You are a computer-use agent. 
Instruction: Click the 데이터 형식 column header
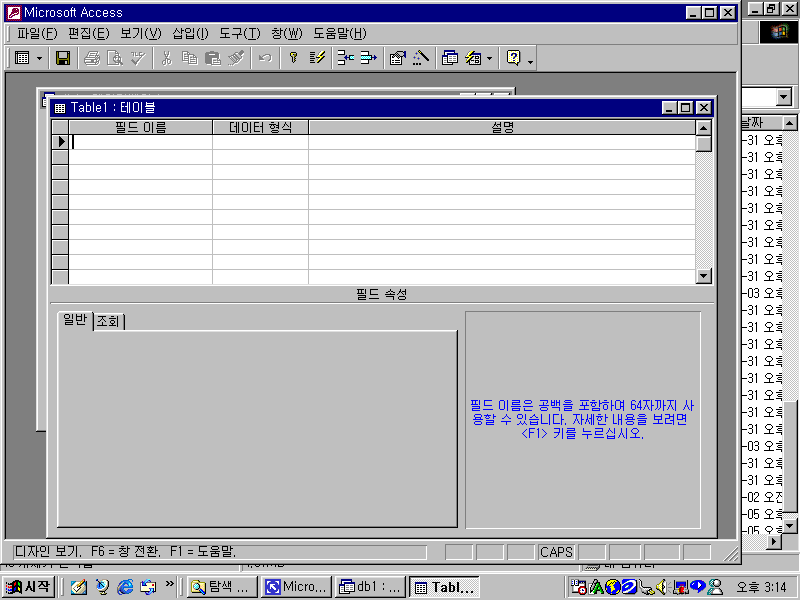click(260, 128)
